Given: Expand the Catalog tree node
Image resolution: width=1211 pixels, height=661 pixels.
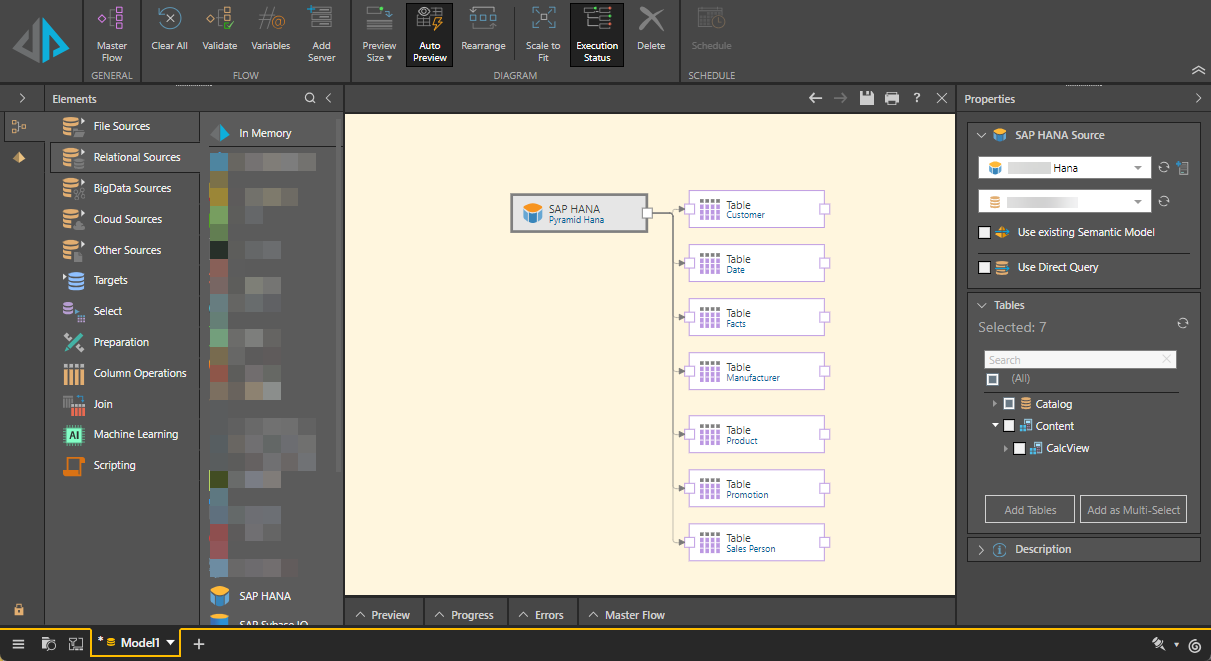Looking at the screenshot, I should point(994,404).
